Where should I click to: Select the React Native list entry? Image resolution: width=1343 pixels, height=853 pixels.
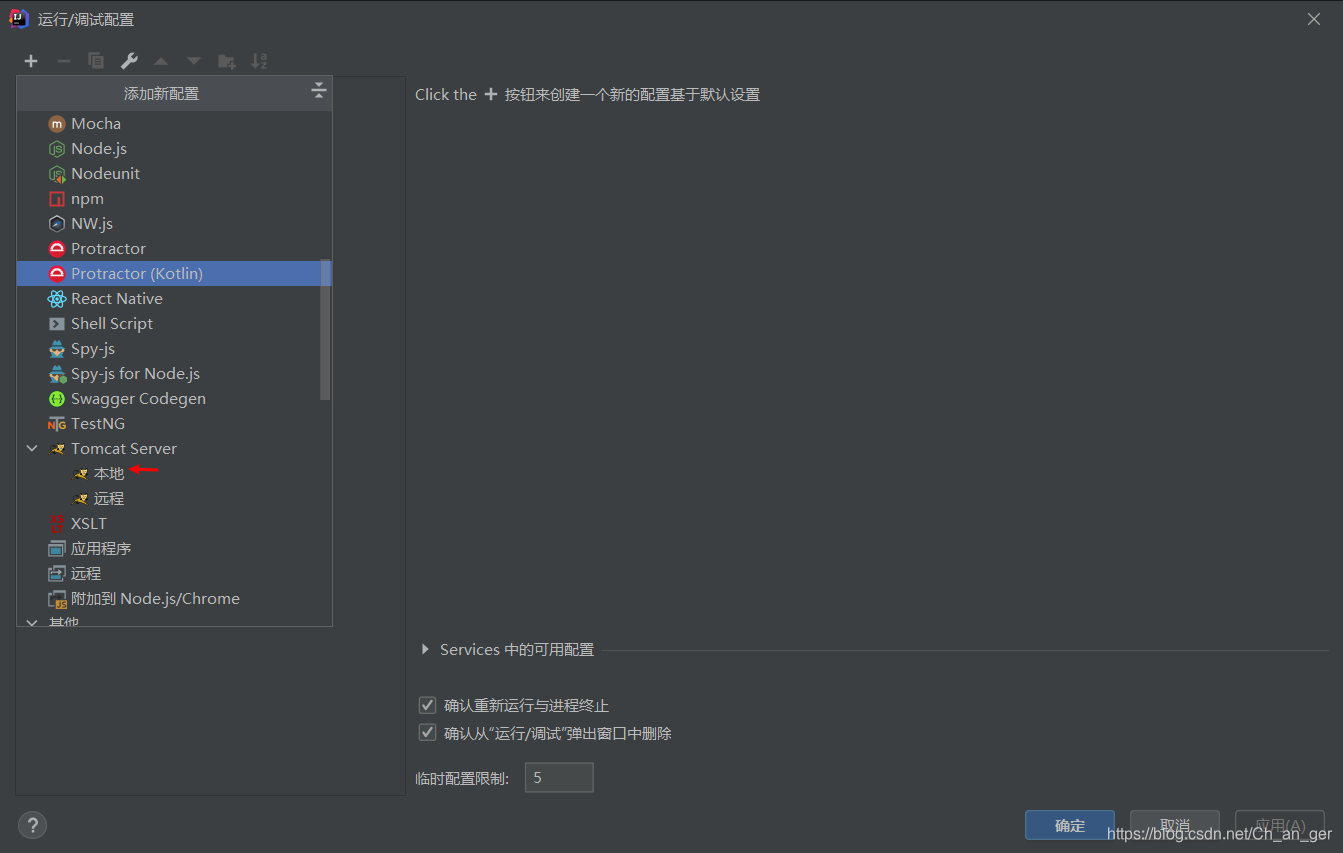coord(174,299)
